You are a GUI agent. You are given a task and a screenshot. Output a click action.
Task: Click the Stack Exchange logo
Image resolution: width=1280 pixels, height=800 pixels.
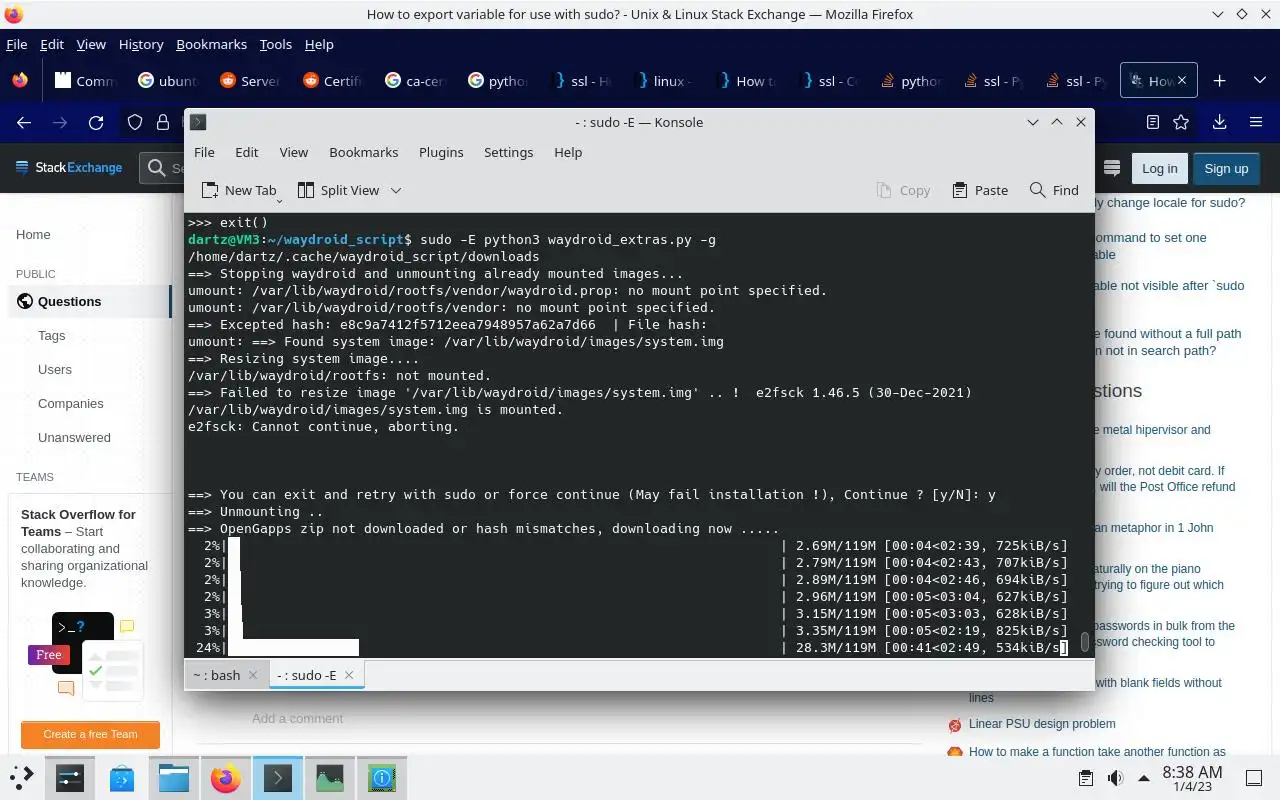(68, 168)
